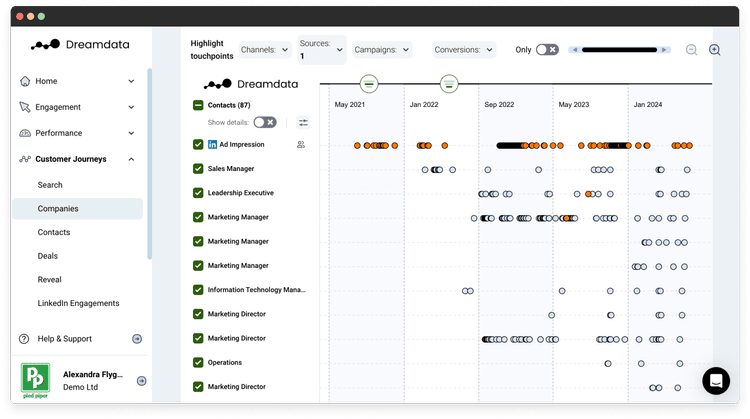Screen dimensions: 750x419
Task: Open the Deals page
Action: click(47, 256)
